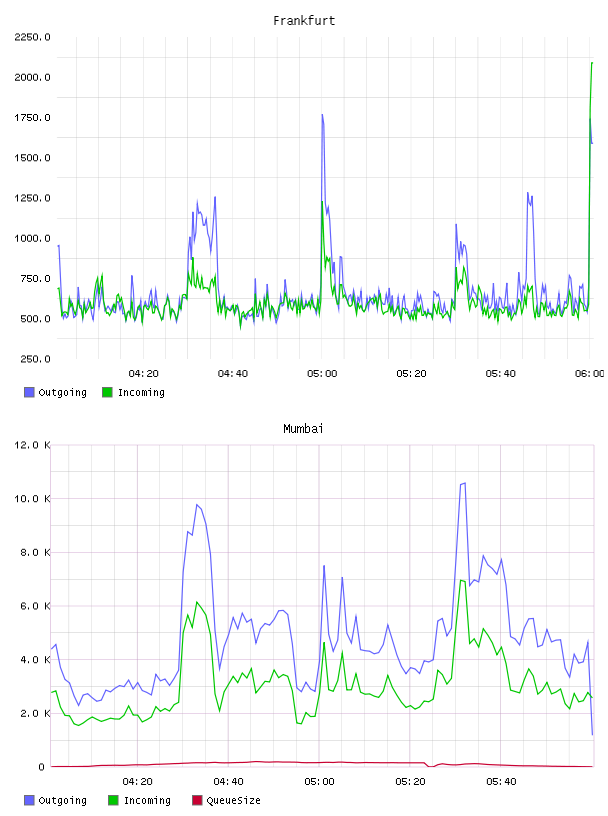Click the 2.0 K y-axis label in Mumbai chart
The width and height of the screenshot is (608, 816).
[35, 713]
